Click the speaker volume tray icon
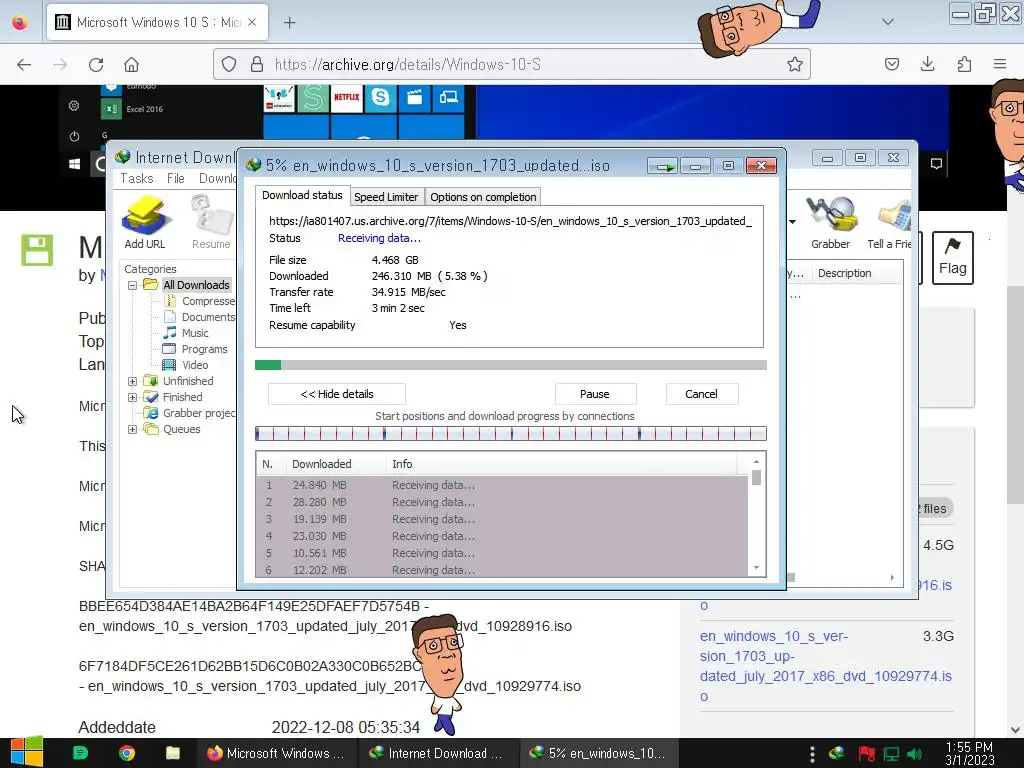This screenshot has height=768, width=1024. (914, 754)
